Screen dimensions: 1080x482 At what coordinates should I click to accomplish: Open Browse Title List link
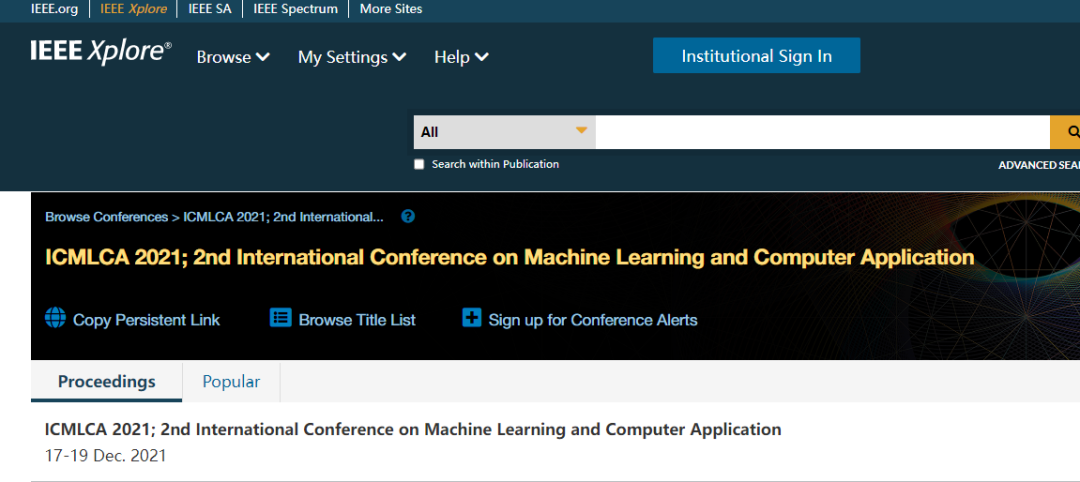point(357,320)
